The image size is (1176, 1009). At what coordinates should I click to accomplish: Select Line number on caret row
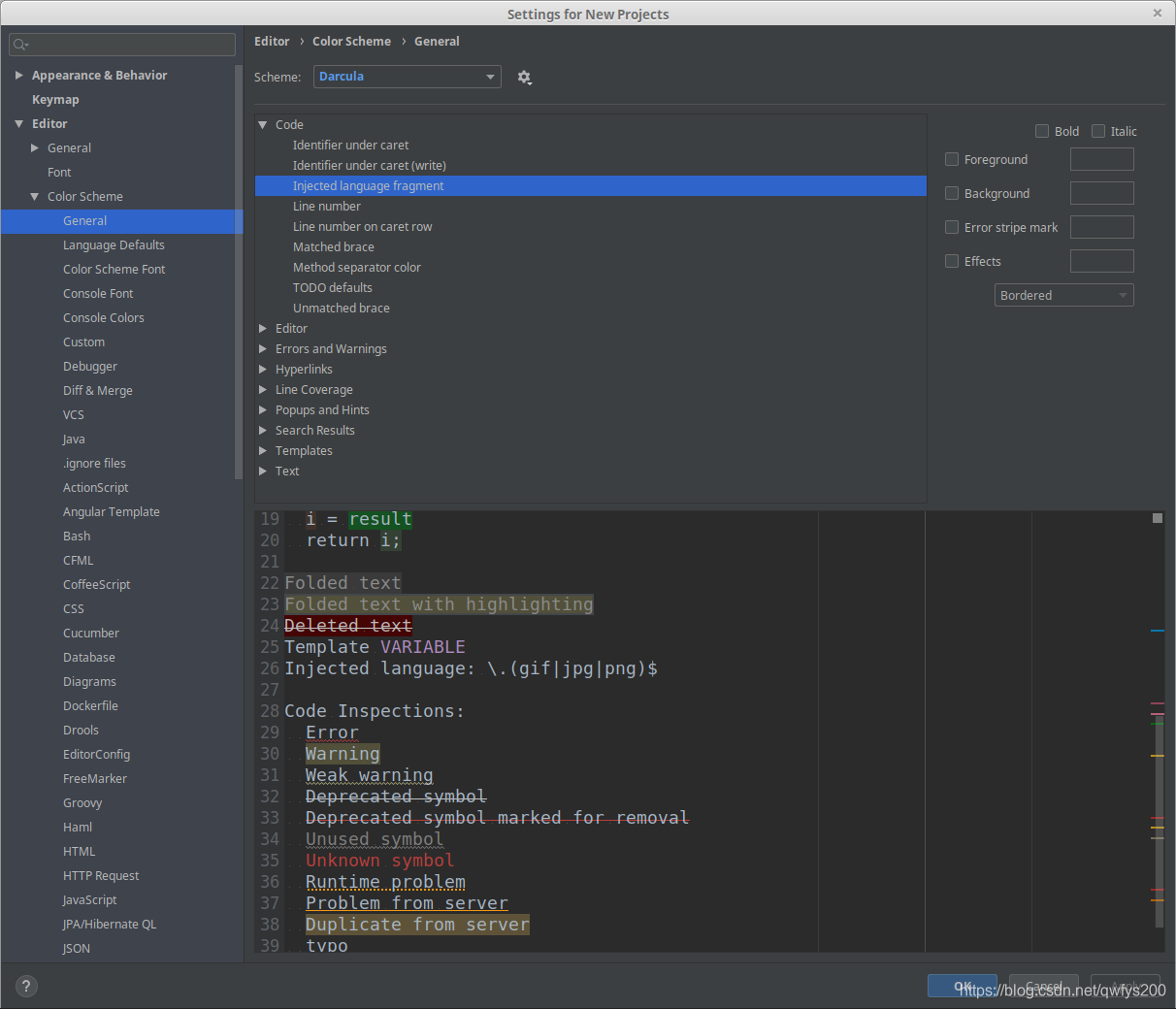point(363,227)
